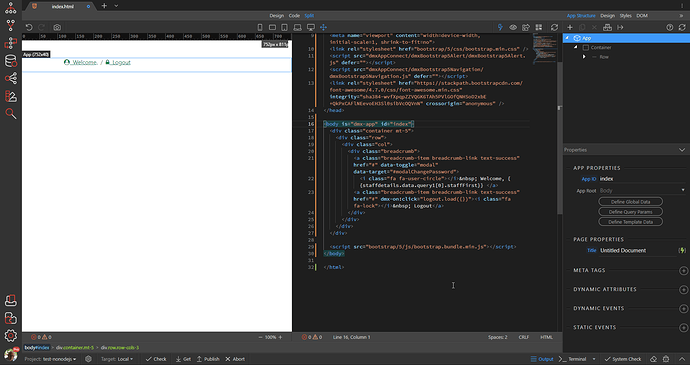Click the App ID input field

(642, 179)
